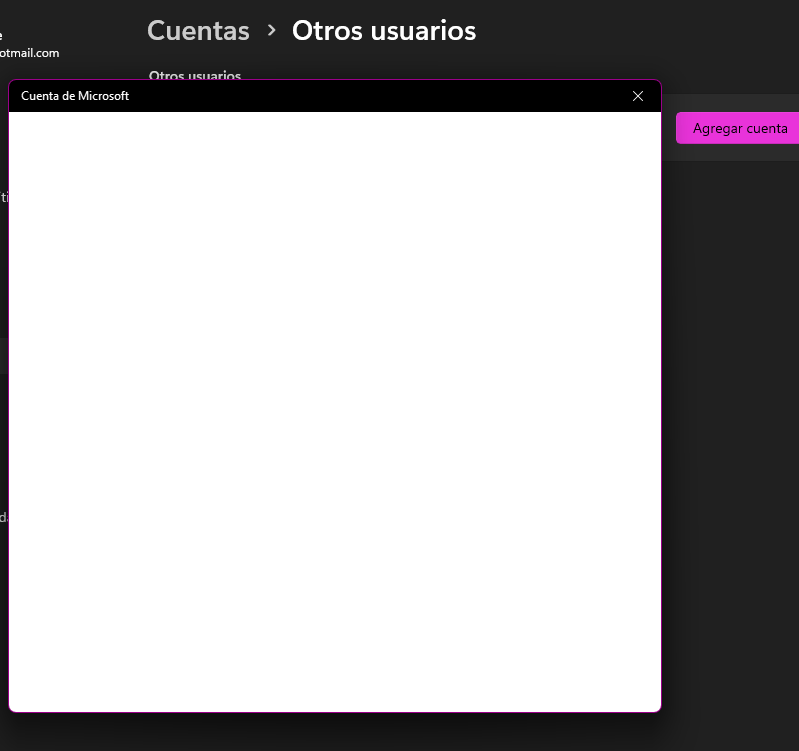This screenshot has width=799, height=751.
Task: Click the dimmed header right of Otros usuarios
Action: [x=637, y=31]
